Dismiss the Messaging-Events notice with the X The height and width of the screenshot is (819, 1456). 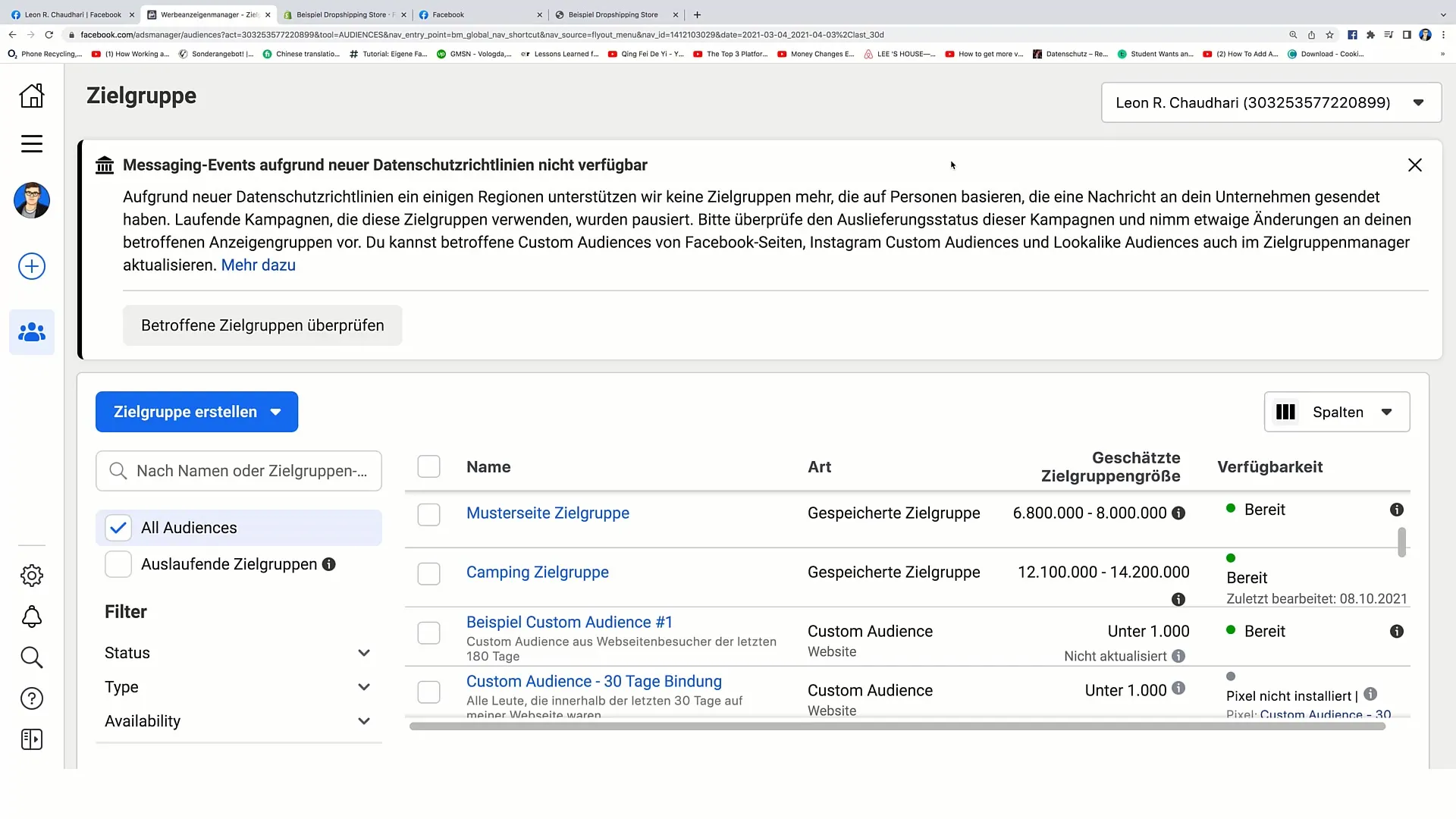tap(1415, 165)
